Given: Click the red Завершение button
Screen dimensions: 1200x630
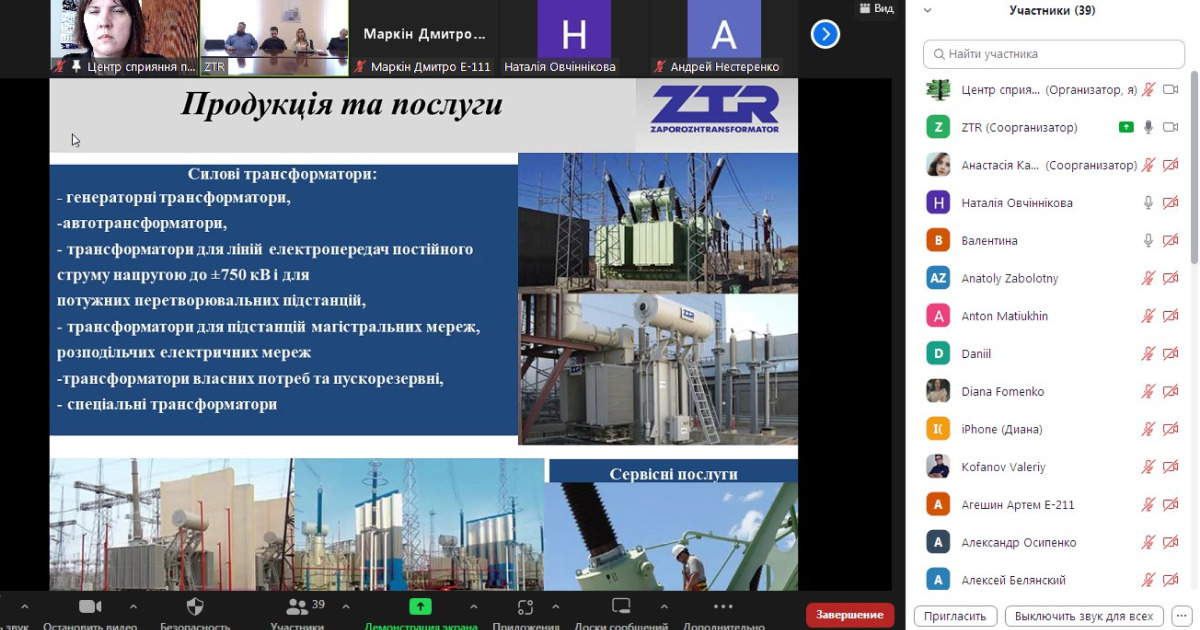Looking at the screenshot, I should coord(849,614).
